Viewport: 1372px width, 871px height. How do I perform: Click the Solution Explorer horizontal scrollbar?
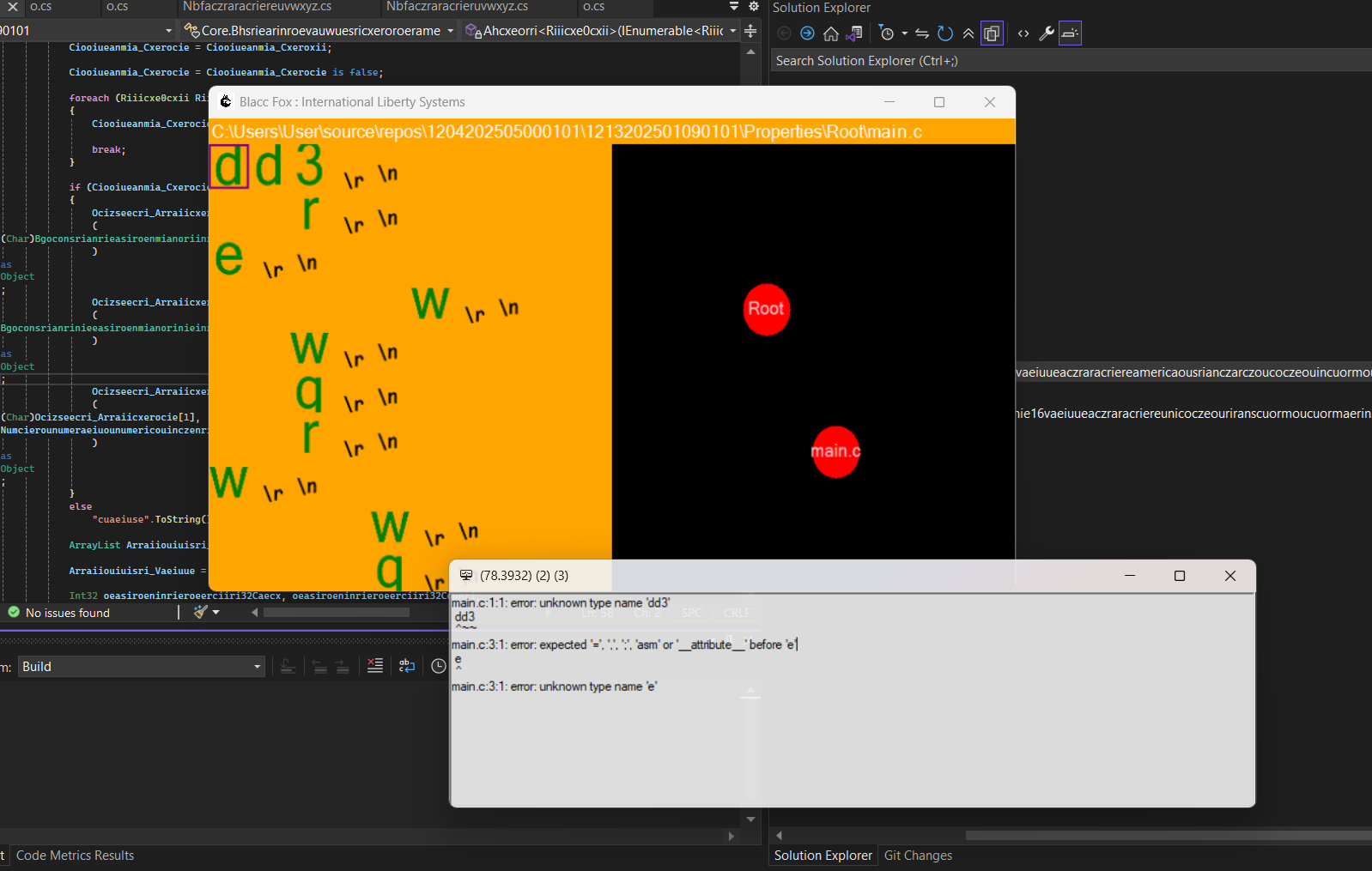1169,835
